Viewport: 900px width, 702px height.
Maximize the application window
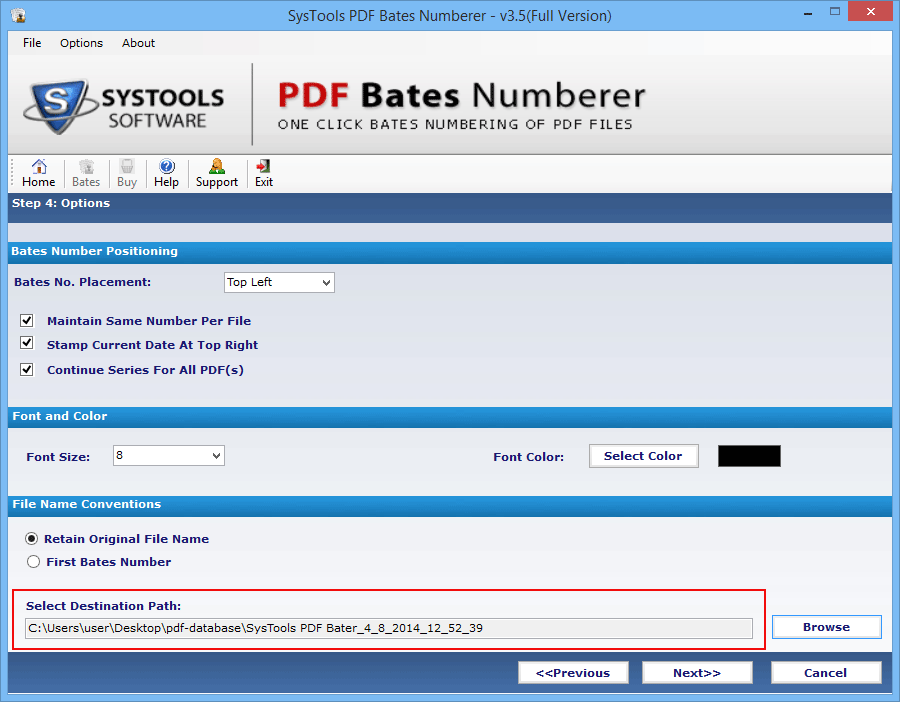pyautogui.click(x=835, y=11)
